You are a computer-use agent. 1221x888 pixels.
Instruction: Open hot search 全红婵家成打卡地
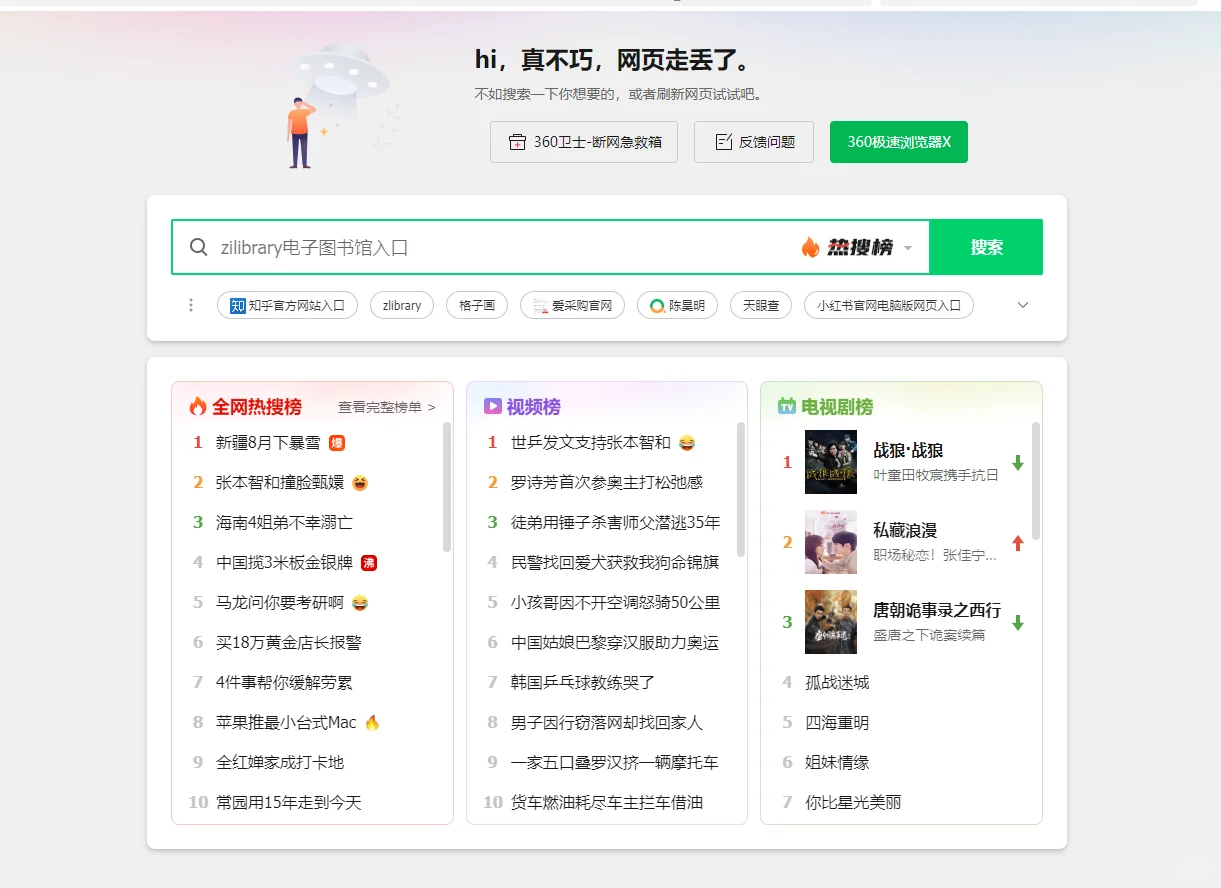click(x=280, y=762)
